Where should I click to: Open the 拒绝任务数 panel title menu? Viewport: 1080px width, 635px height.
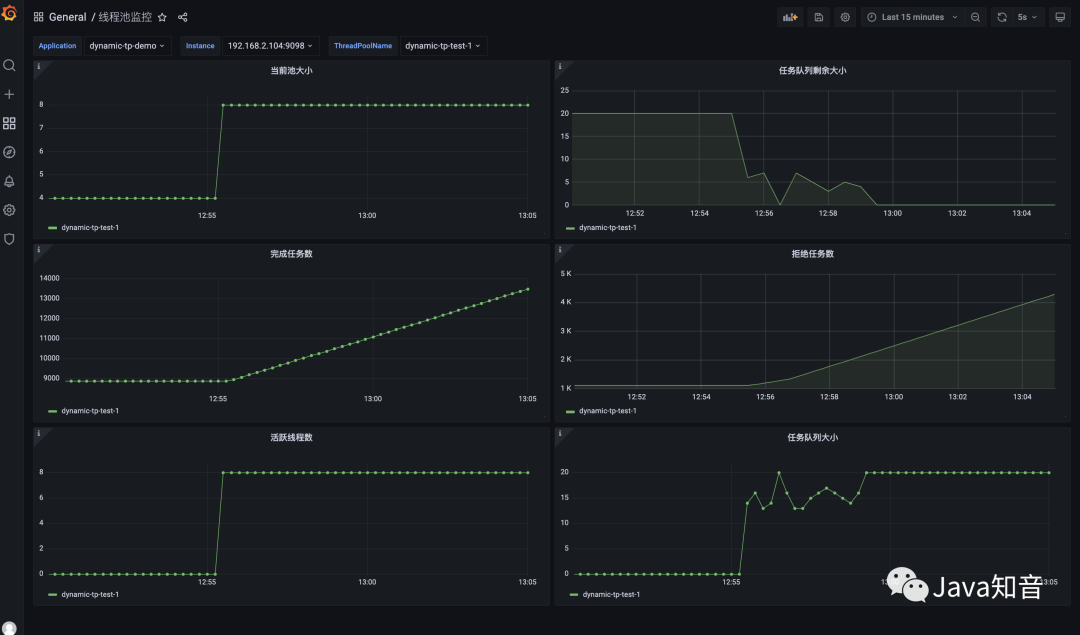[812, 253]
